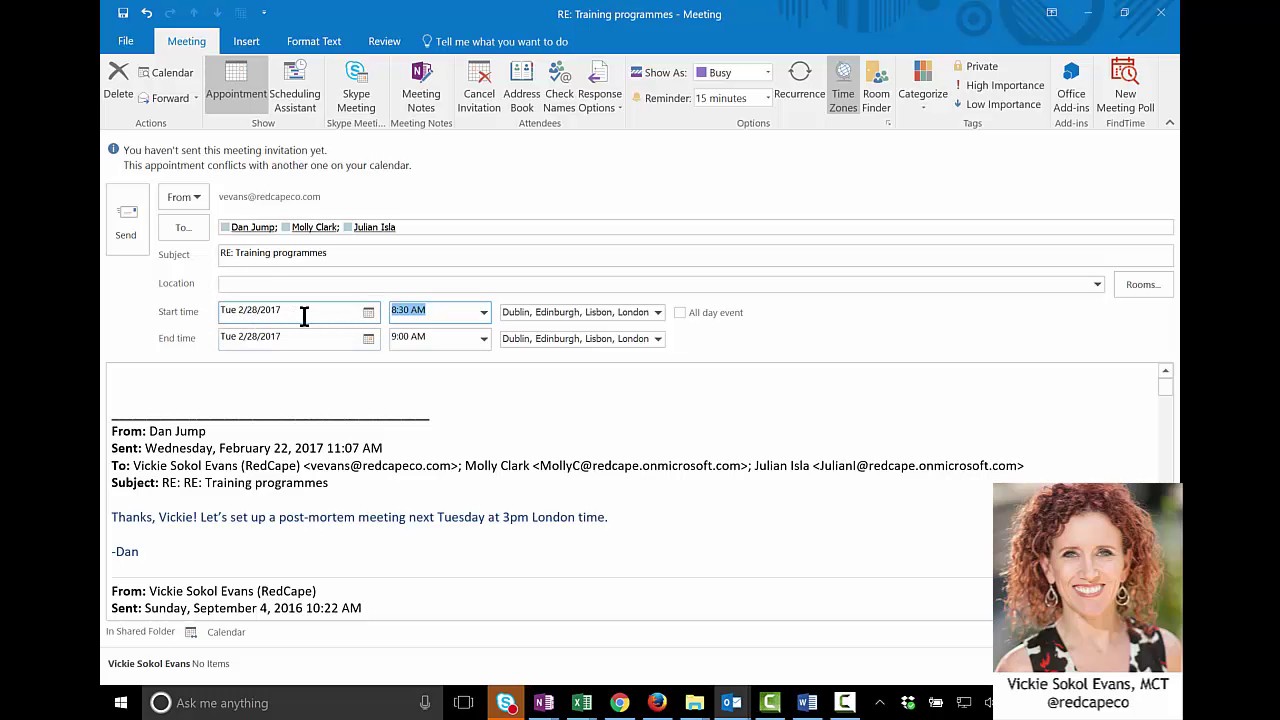Image resolution: width=1280 pixels, height=720 pixels.
Task: Collapse the ribbon with the chevron
Action: click(x=1169, y=122)
